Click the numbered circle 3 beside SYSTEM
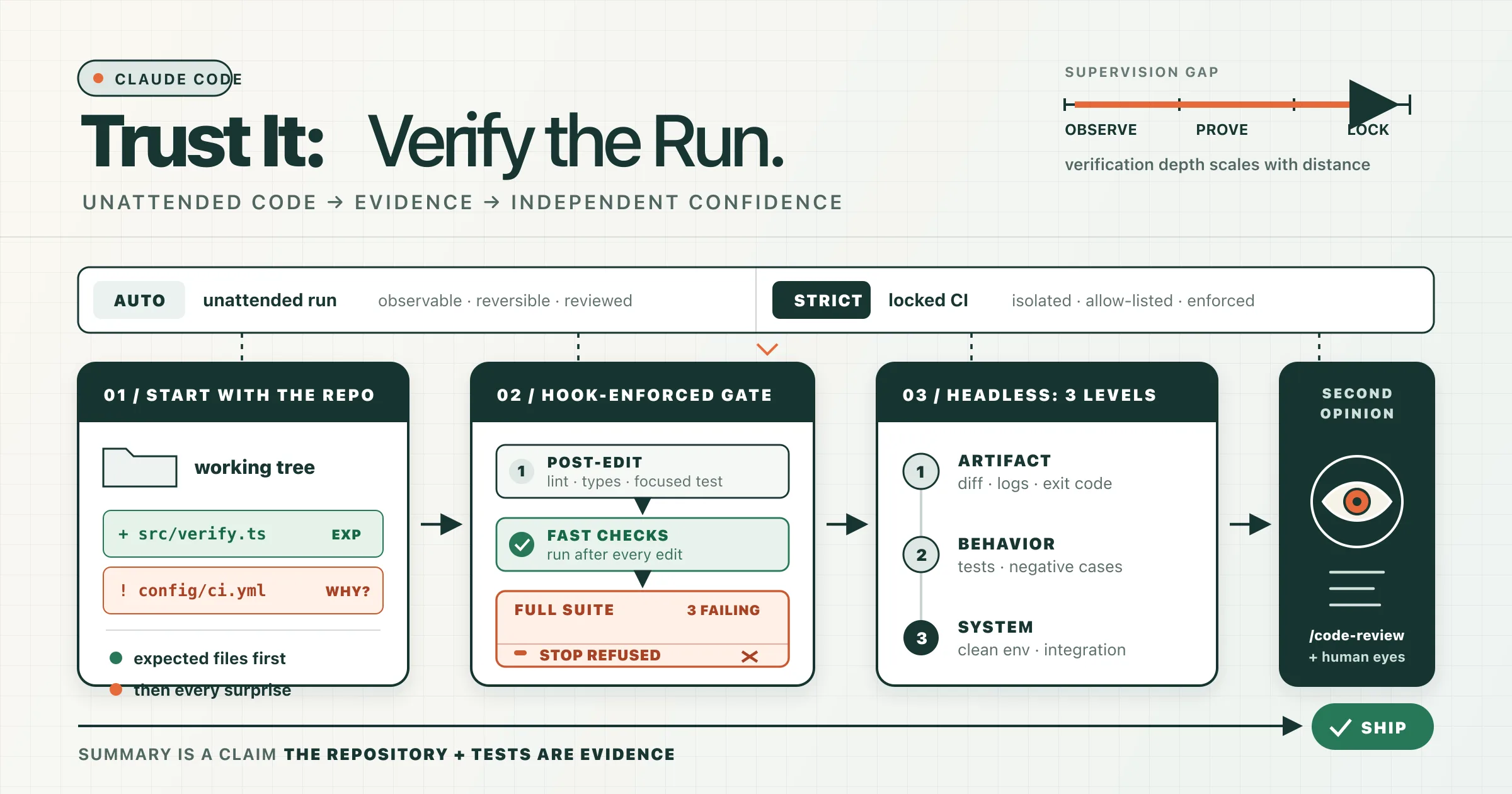This screenshot has width=1512, height=794. click(x=921, y=638)
